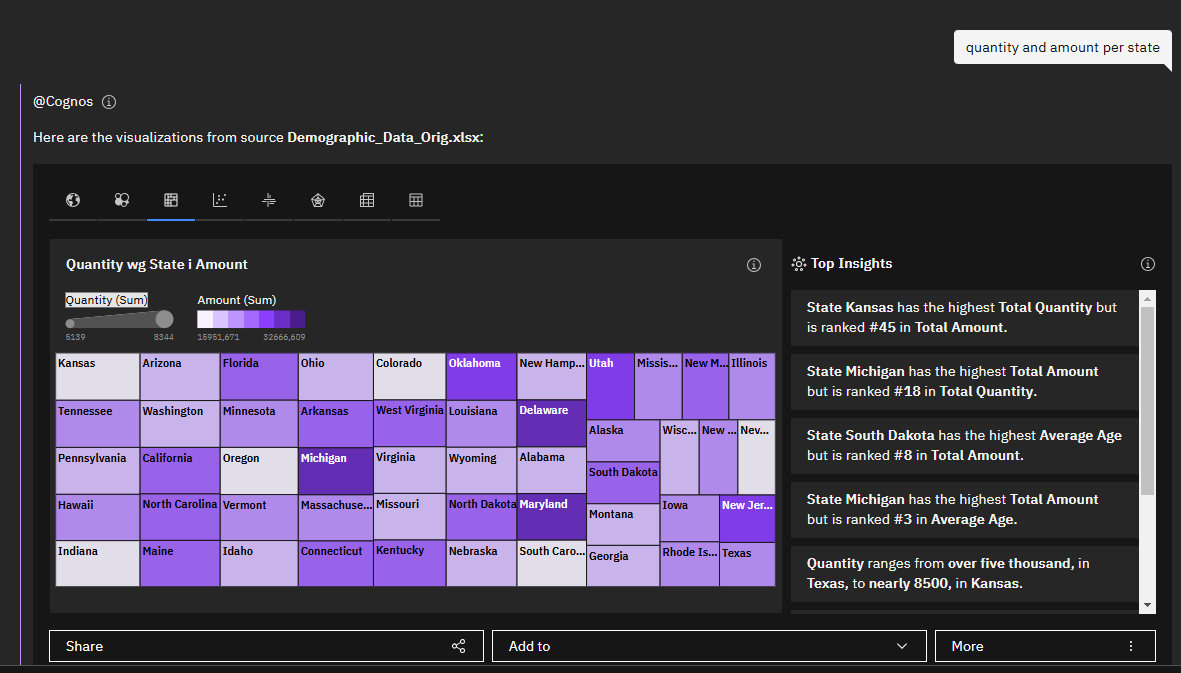Select the Georgia treemap tile
Viewport: 1181px width, 673px height.
[623, 566]
